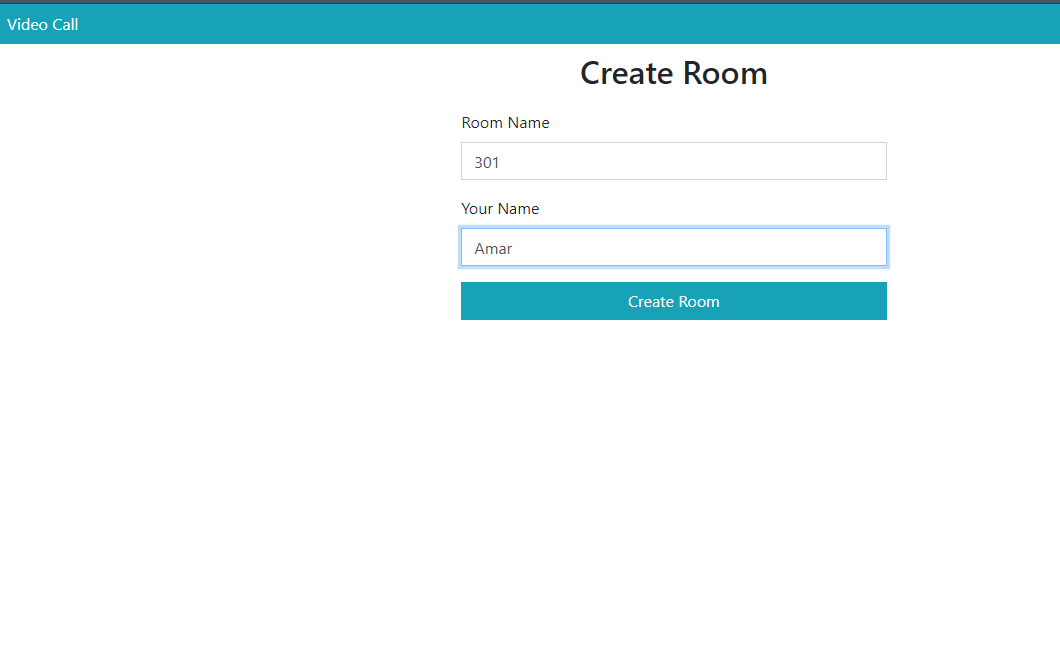Click the Room Name label
The width and height of the screenshot is (1060, 651).
pyautogui.click(x=505, y=123)
